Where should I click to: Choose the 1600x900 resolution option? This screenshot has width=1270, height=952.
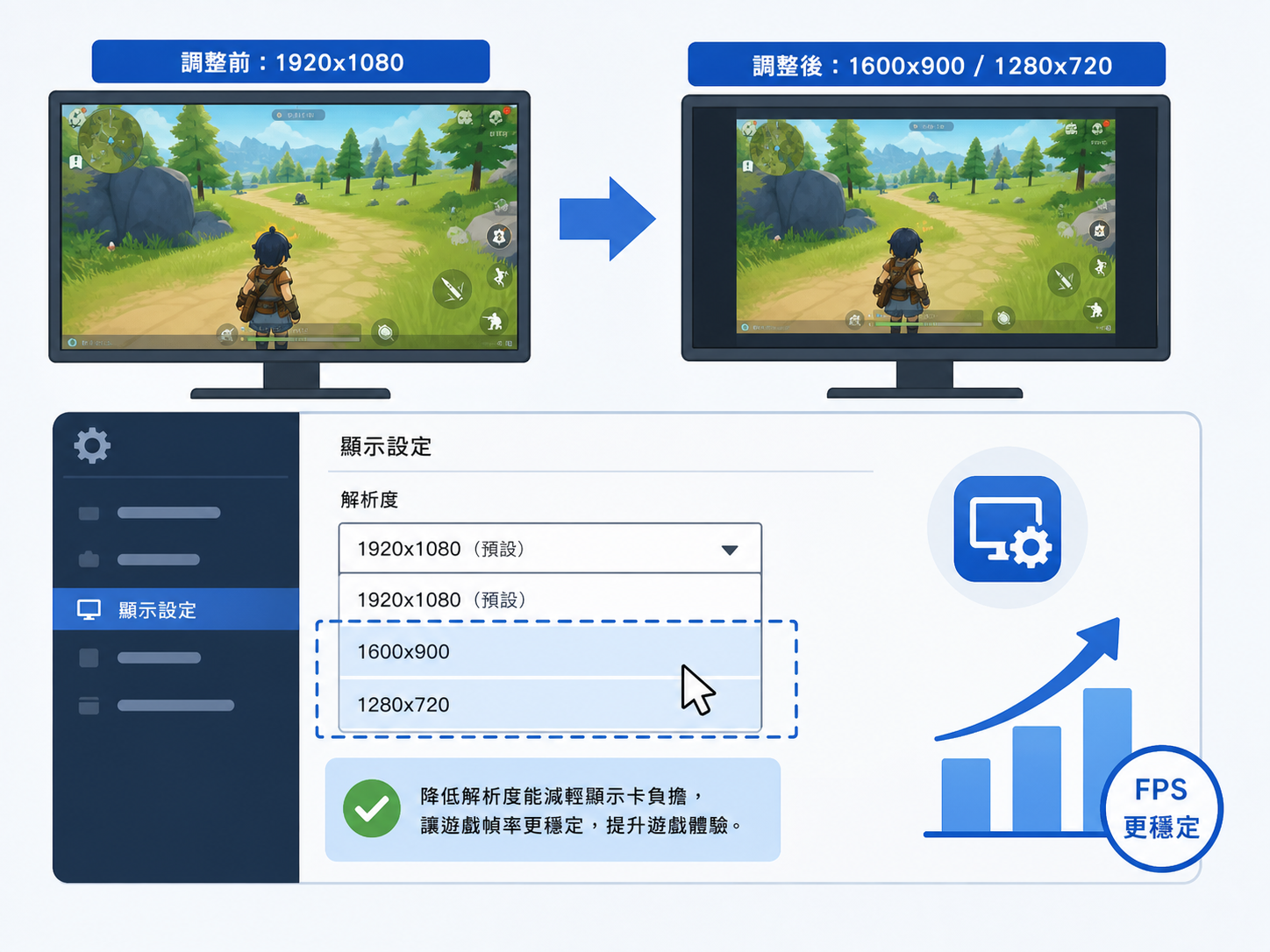pos(550,651)
